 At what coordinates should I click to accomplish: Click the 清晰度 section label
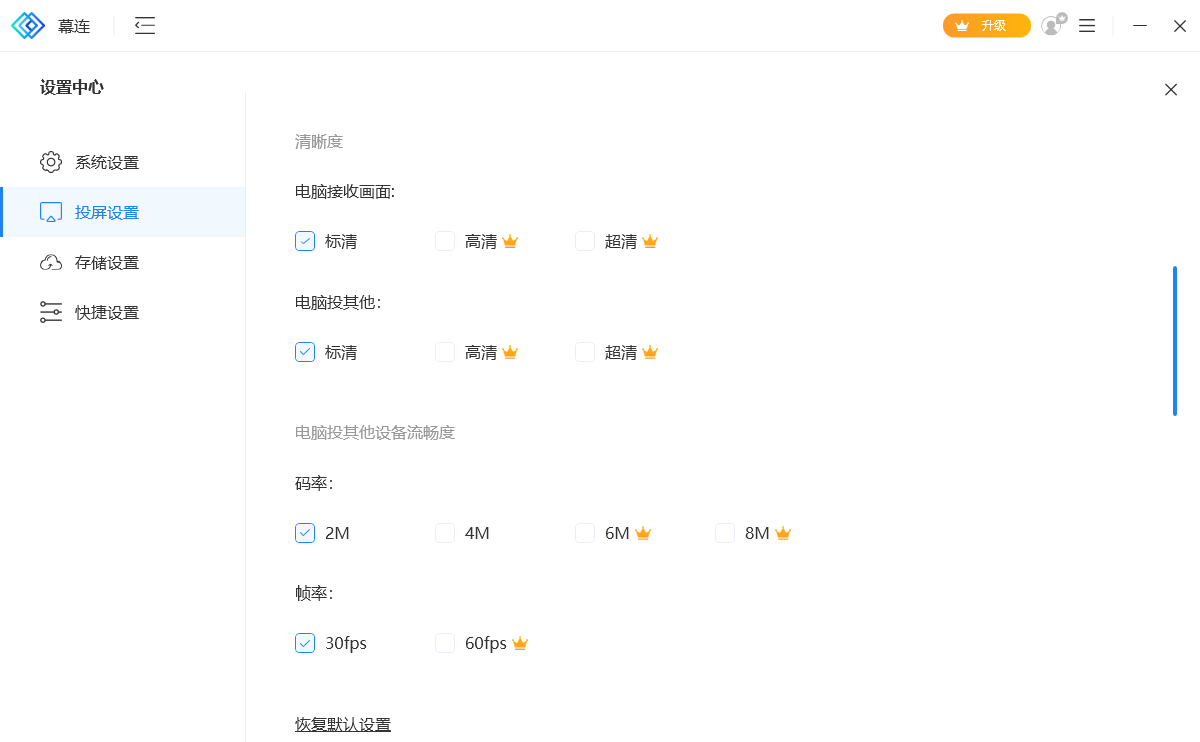(x=319, y=141)
